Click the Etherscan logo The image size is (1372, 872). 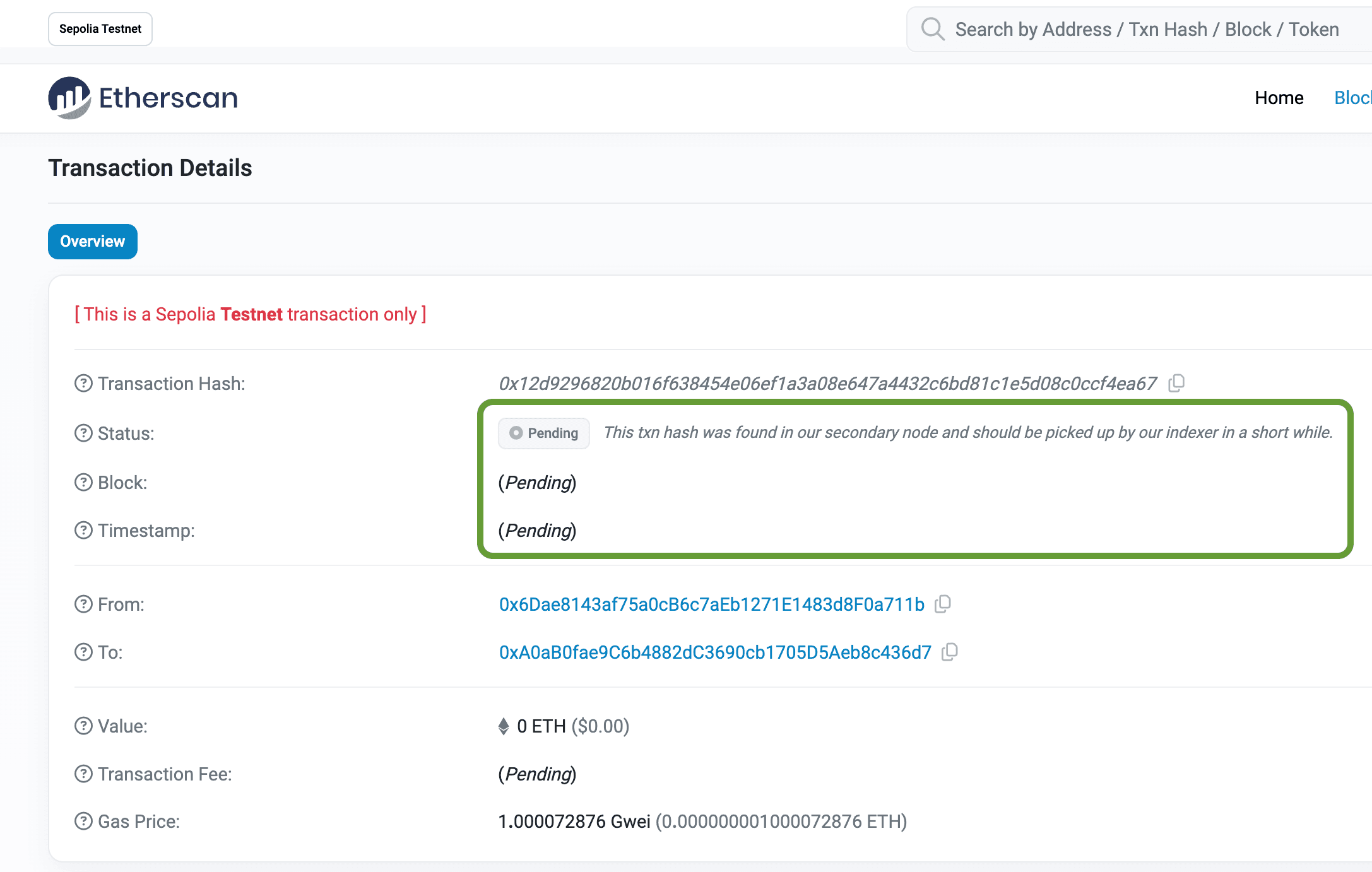[142, 97]
